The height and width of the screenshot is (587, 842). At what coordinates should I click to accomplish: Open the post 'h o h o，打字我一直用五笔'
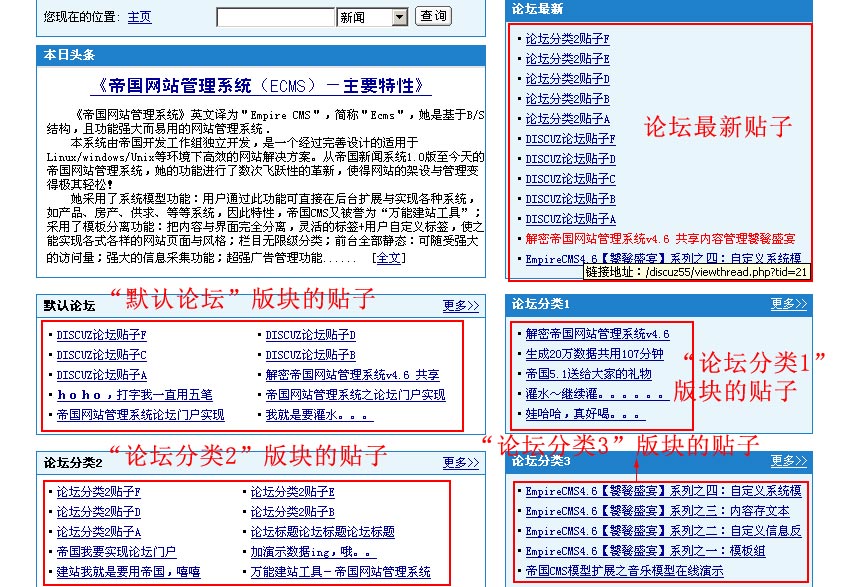(134, 395)
